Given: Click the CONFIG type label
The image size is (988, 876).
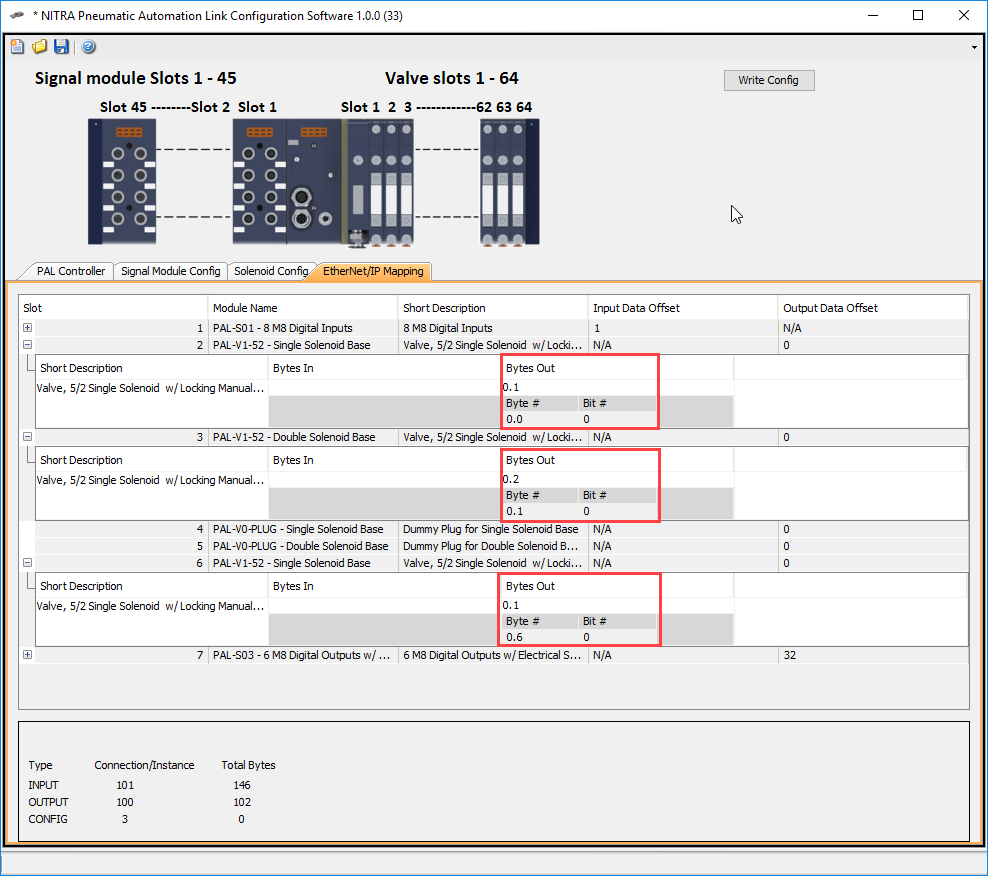Looking at the screenshot, I should tap(48, 819).
